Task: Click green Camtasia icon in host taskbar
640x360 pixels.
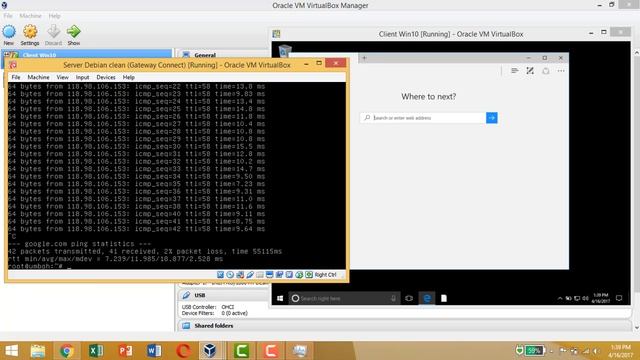Action: tap(241, 351)
